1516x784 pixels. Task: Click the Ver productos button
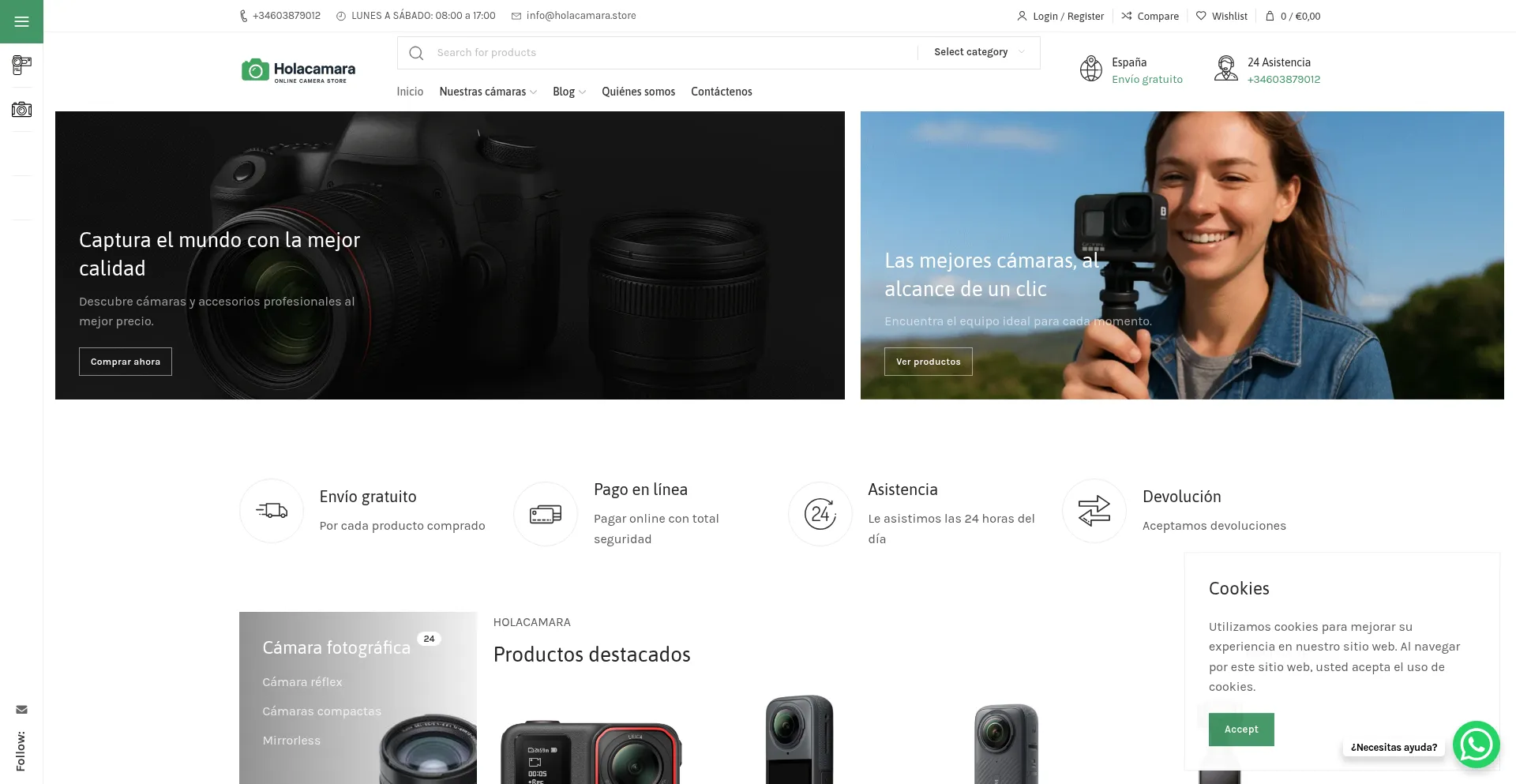pyautogui.click(x=929, y=361)
